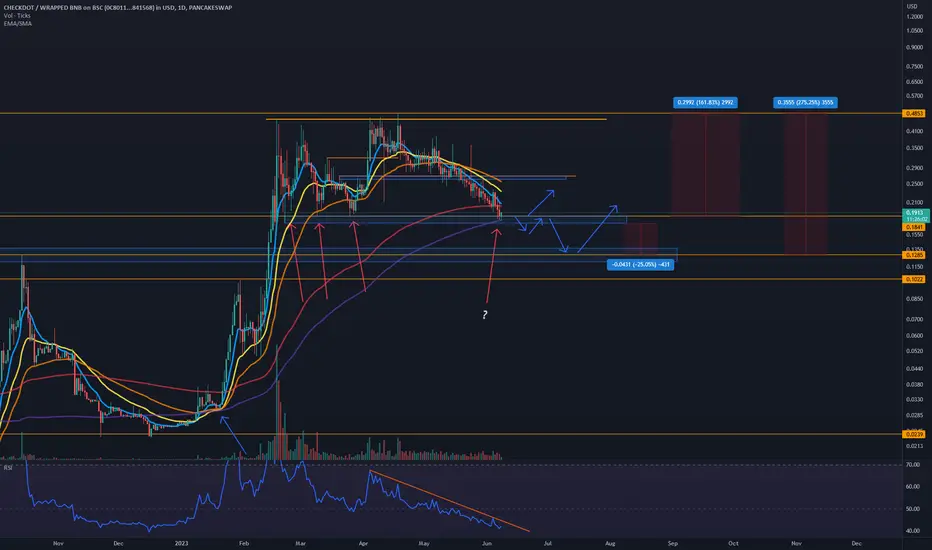Click the 0.0285 price axis tick

pyautogui.click(x=914, y=416)
